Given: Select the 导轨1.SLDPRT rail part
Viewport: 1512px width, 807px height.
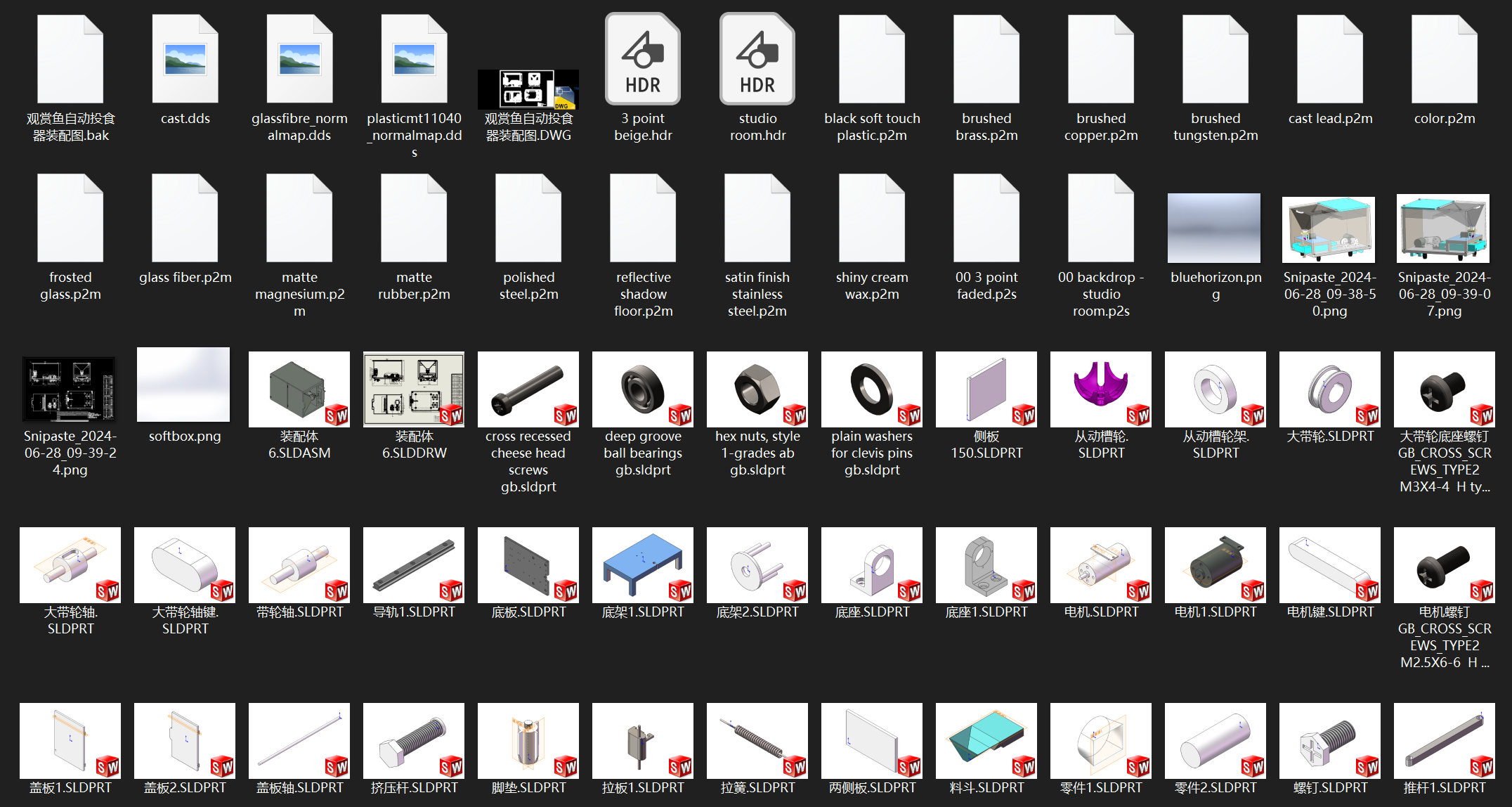Looking at the screenshot, I should 413,565.
